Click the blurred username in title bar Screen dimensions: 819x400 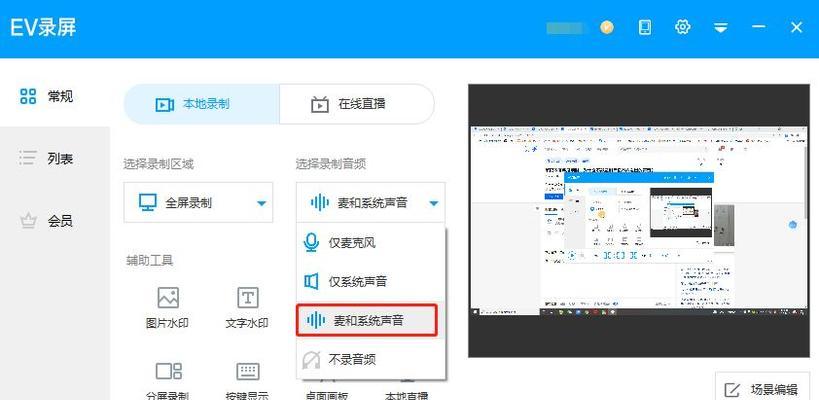(567, 28)
